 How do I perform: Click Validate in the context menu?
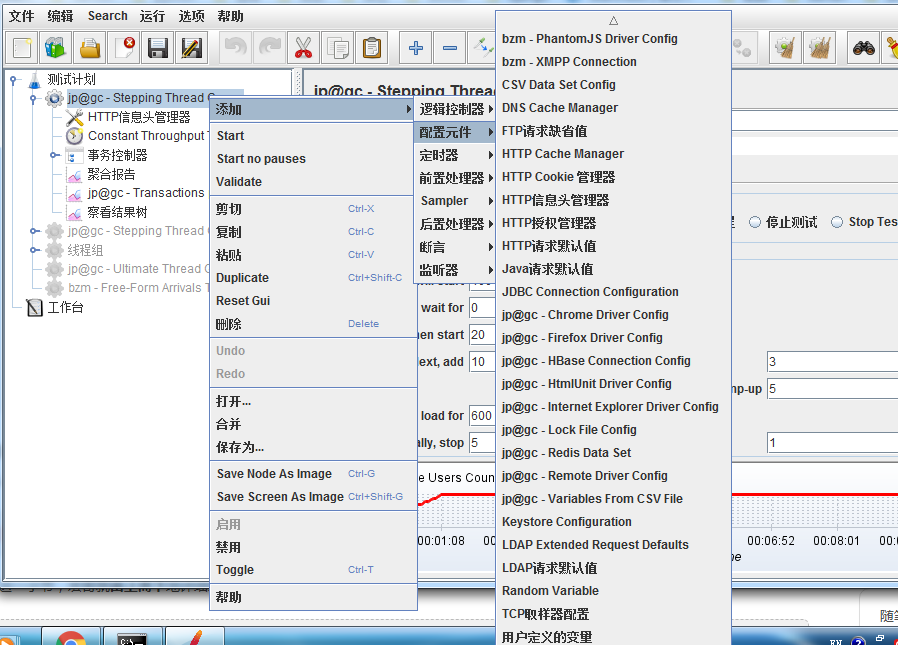point(239,182)
